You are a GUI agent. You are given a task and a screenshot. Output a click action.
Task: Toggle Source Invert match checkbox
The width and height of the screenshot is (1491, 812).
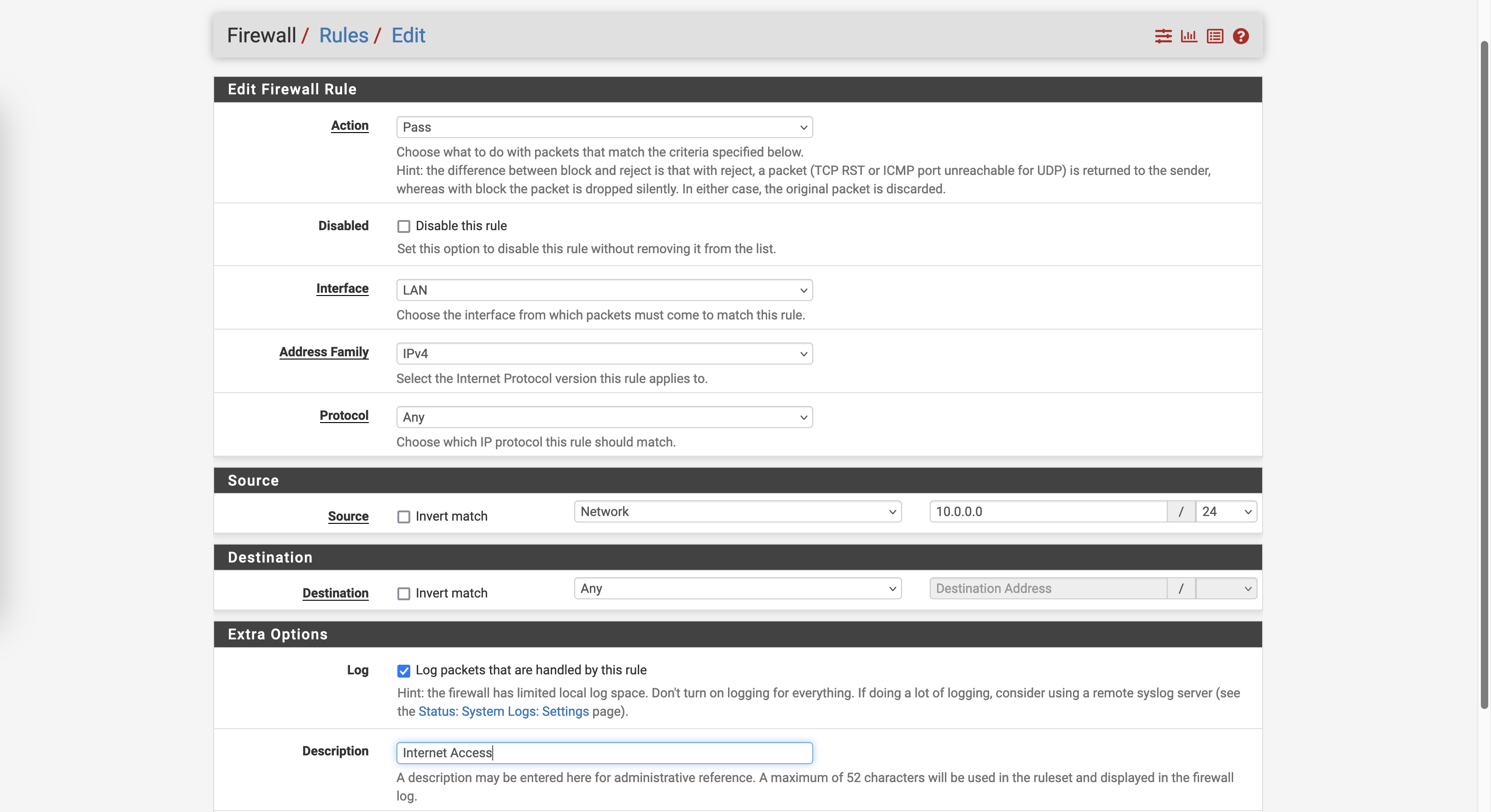click(403, 516)
